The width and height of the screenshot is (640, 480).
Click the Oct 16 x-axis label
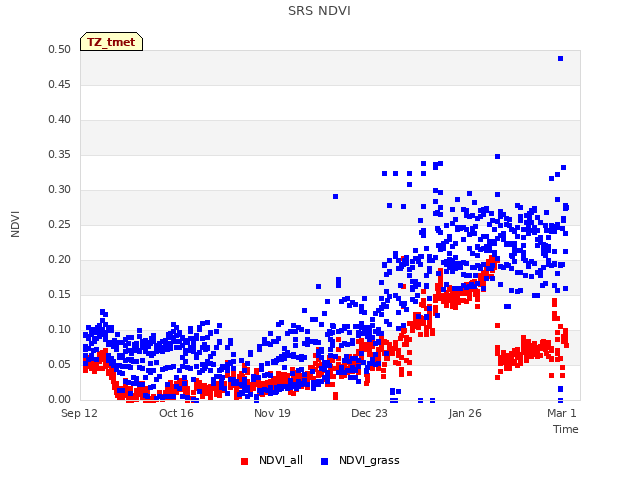tap(176, 413)
